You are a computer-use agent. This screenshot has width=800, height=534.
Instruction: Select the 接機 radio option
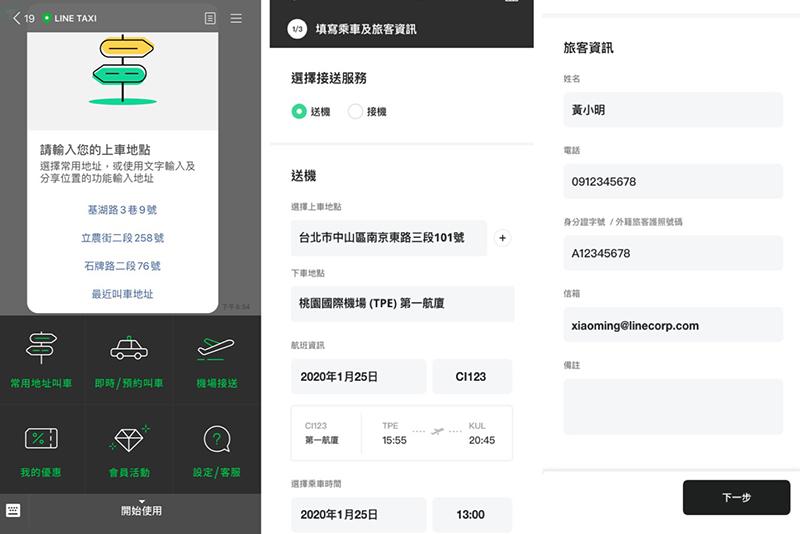point(355,112)
